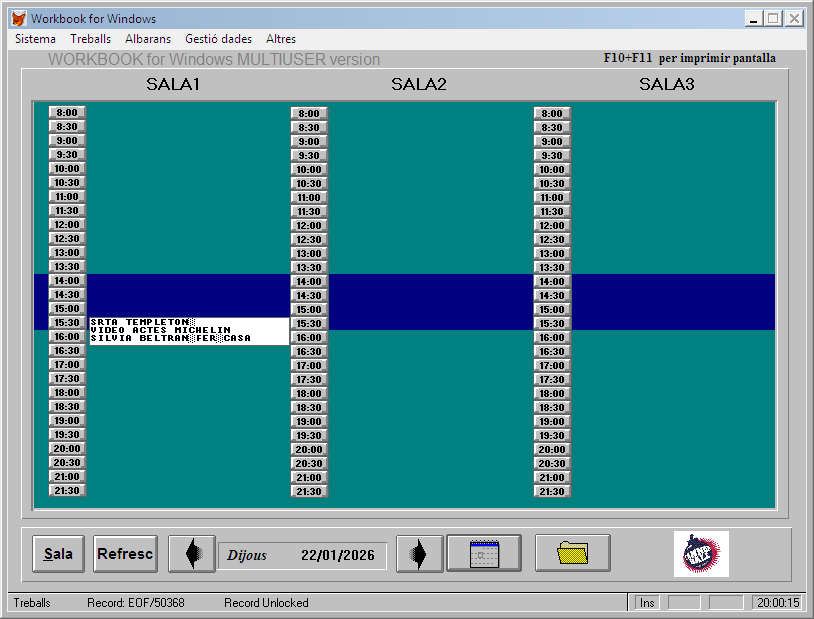Select the 18:00 slot in SALA2
Image resolution: width=814 pixels, height=619 pixels.
click(309, 394)
